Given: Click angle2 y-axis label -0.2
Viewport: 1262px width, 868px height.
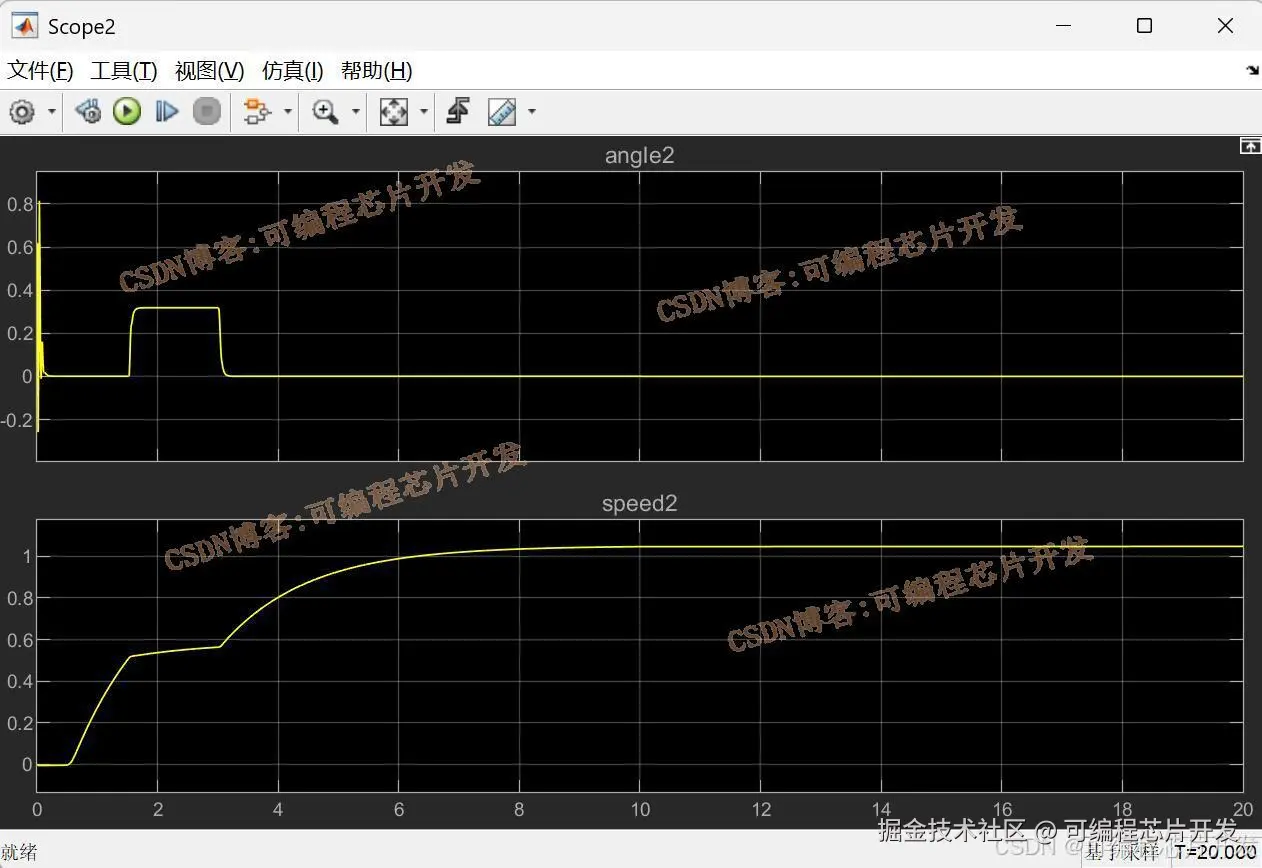Looking at the screenshot, I should (x=17, y=420).
